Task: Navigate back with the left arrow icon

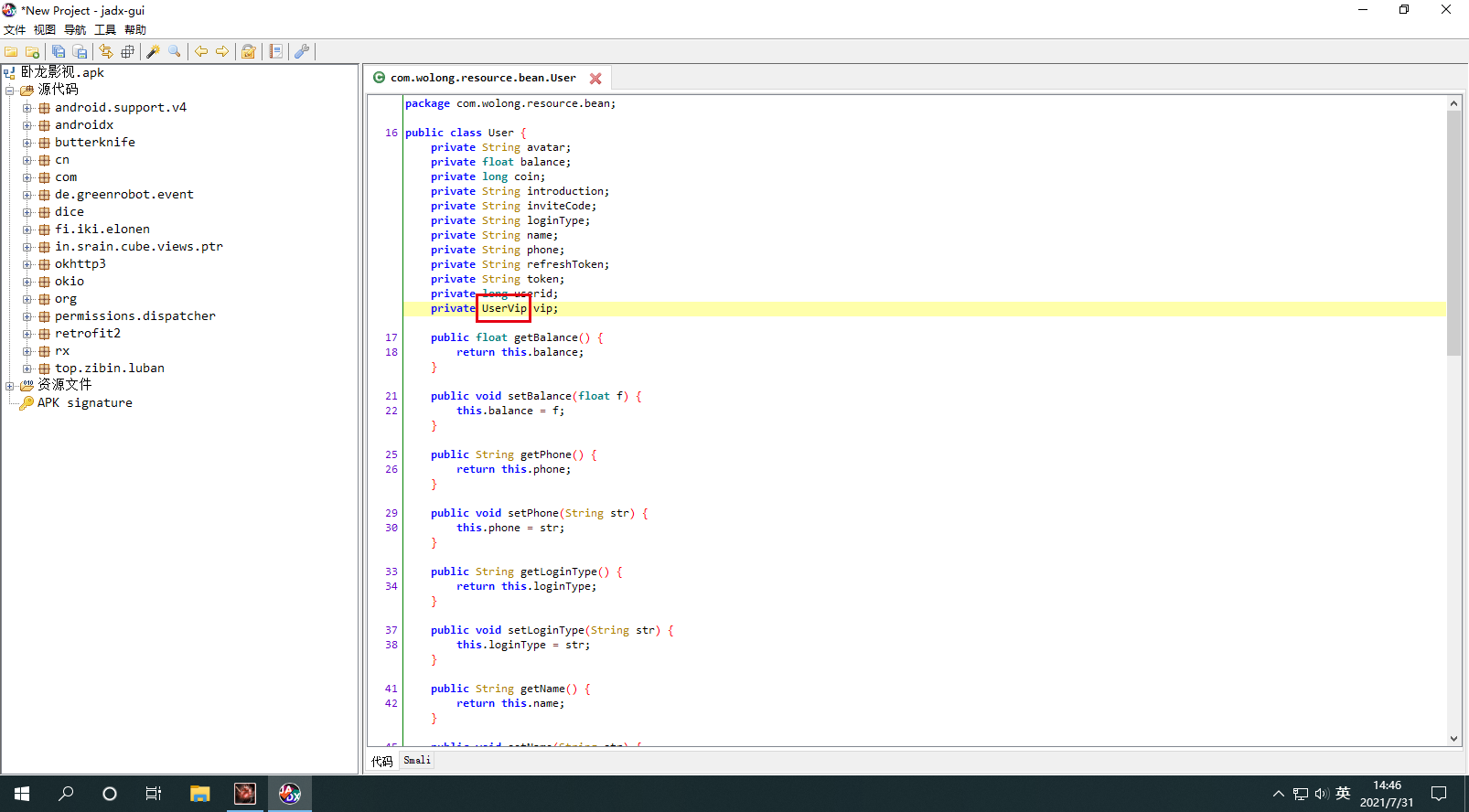Action: pos(200,52)
